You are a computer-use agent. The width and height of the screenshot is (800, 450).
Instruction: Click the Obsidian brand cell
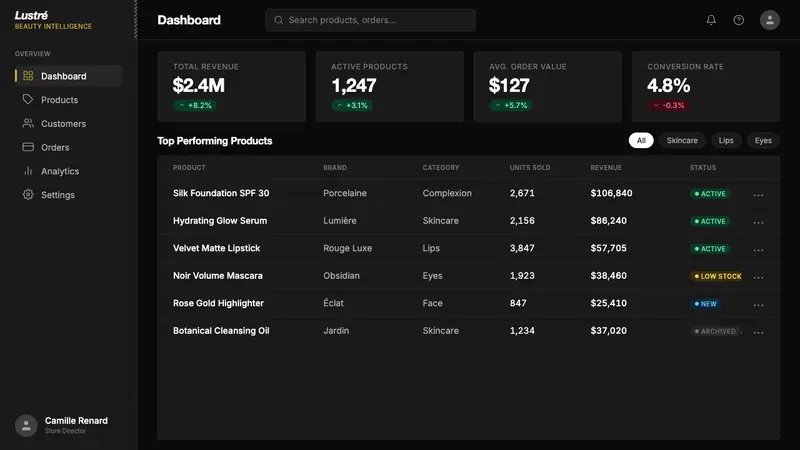pos(341,276)
